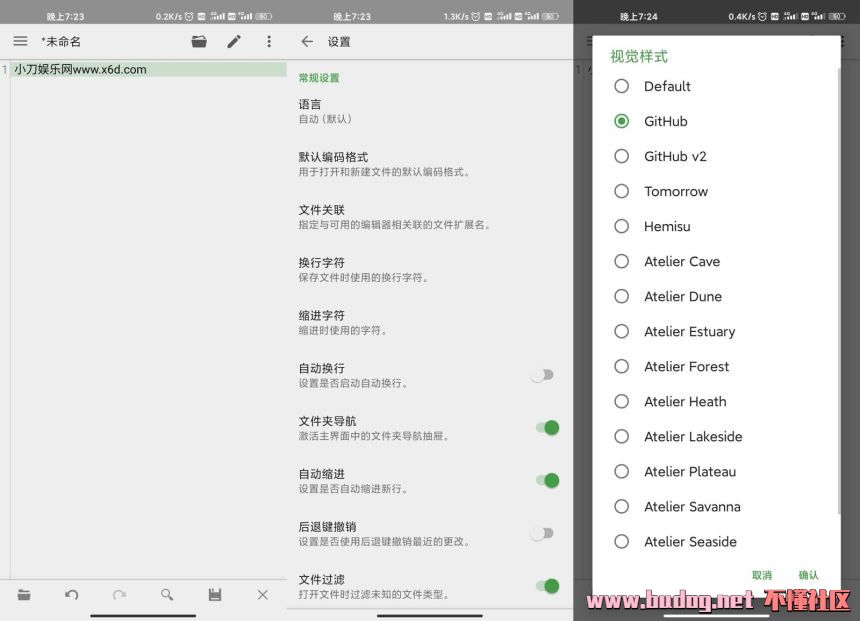
Task: Open the three-dot overflow menu
Action: 268,41
